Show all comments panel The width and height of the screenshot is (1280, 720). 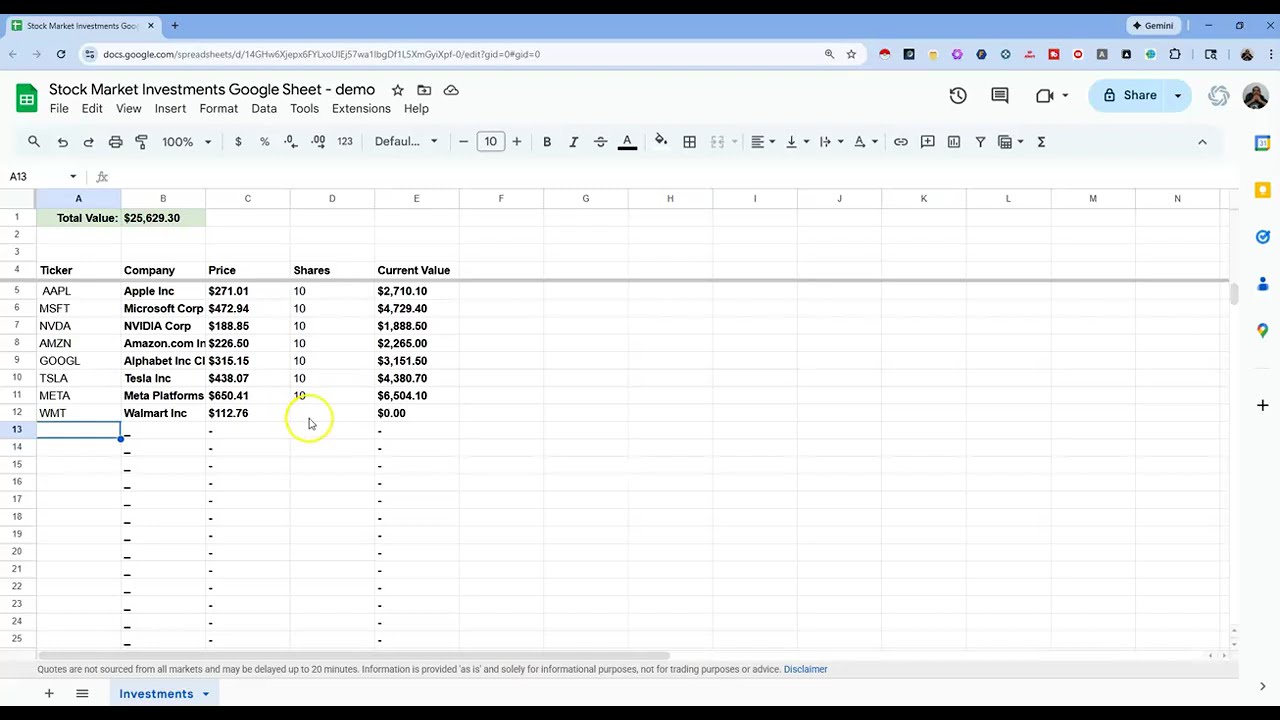1000,95
